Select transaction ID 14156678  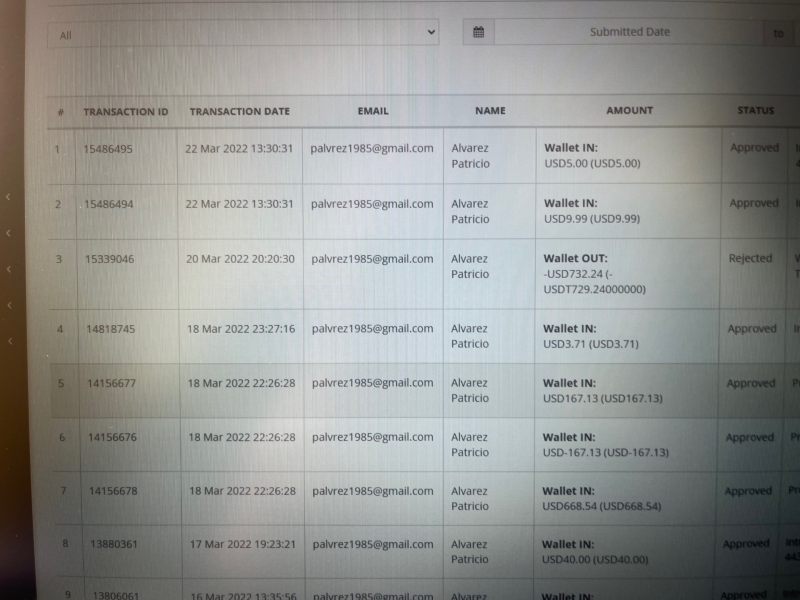[113, 491]
